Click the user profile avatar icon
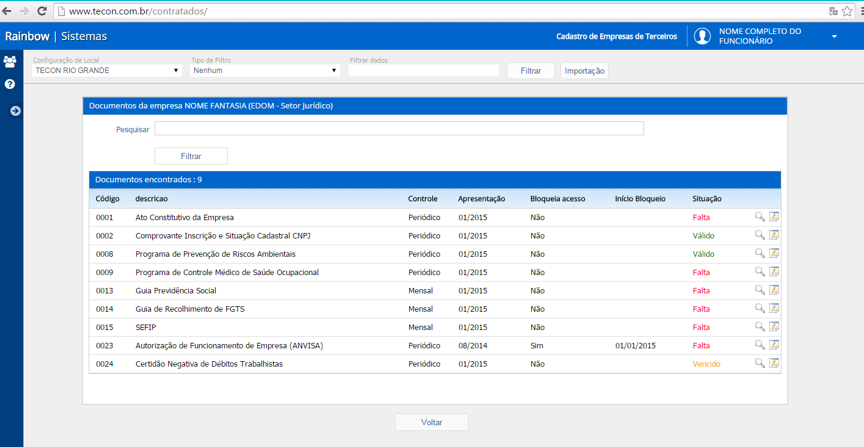Image resolution: width=864 pixels, height=447 pixels. click(702, 36)
